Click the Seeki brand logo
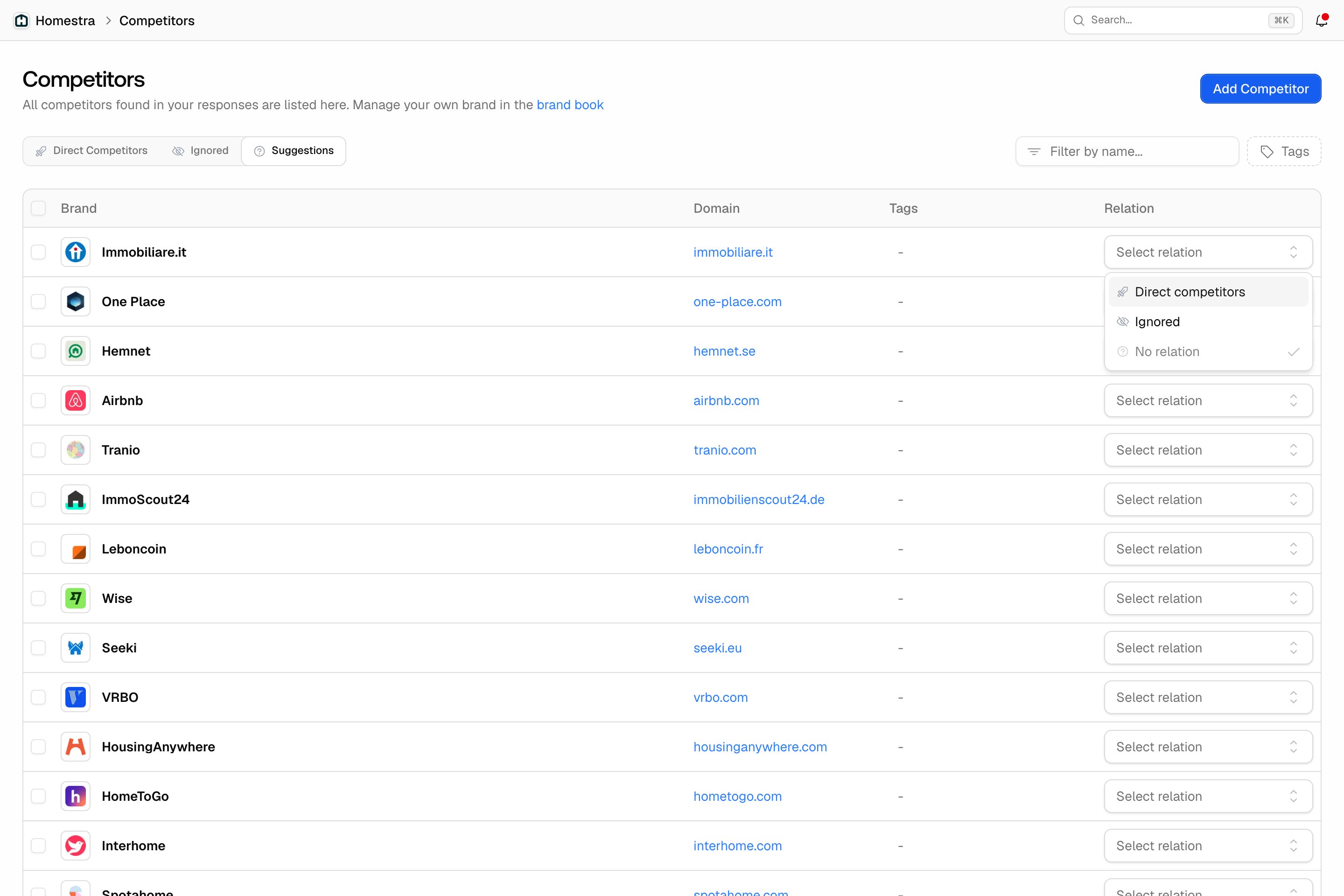Viewport: 1344px width, 896px height. pyautogui.click(x=76, y=648)
